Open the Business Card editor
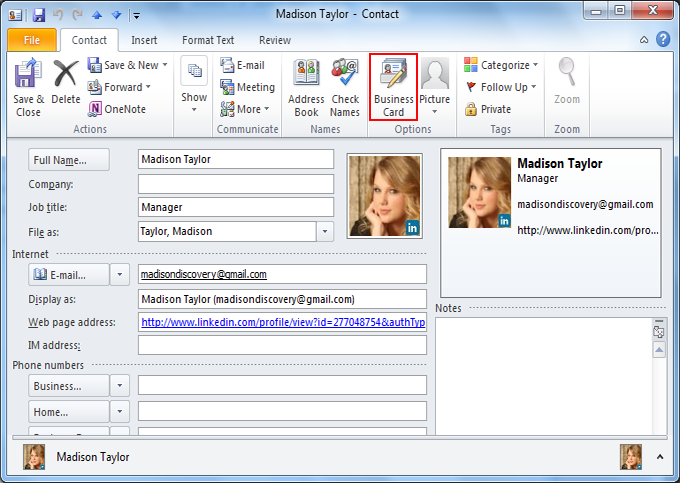680x483 pixels. click(393, 87)
